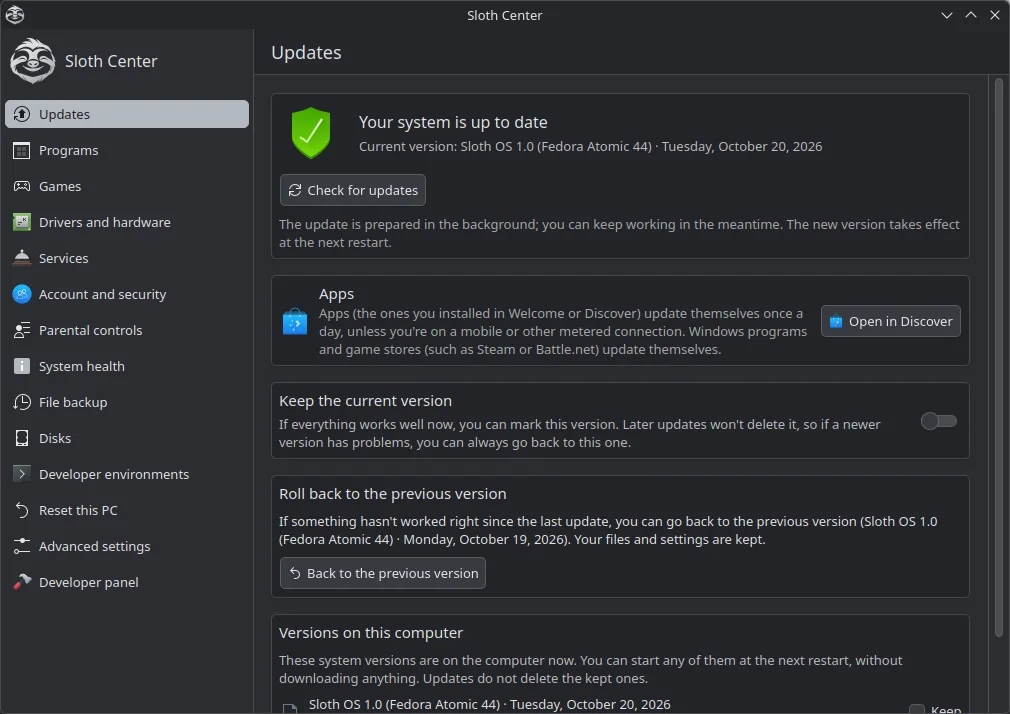Click the Updates sidebar icon
Viewport: 1010px width, 714px height.
coord(22,114)
